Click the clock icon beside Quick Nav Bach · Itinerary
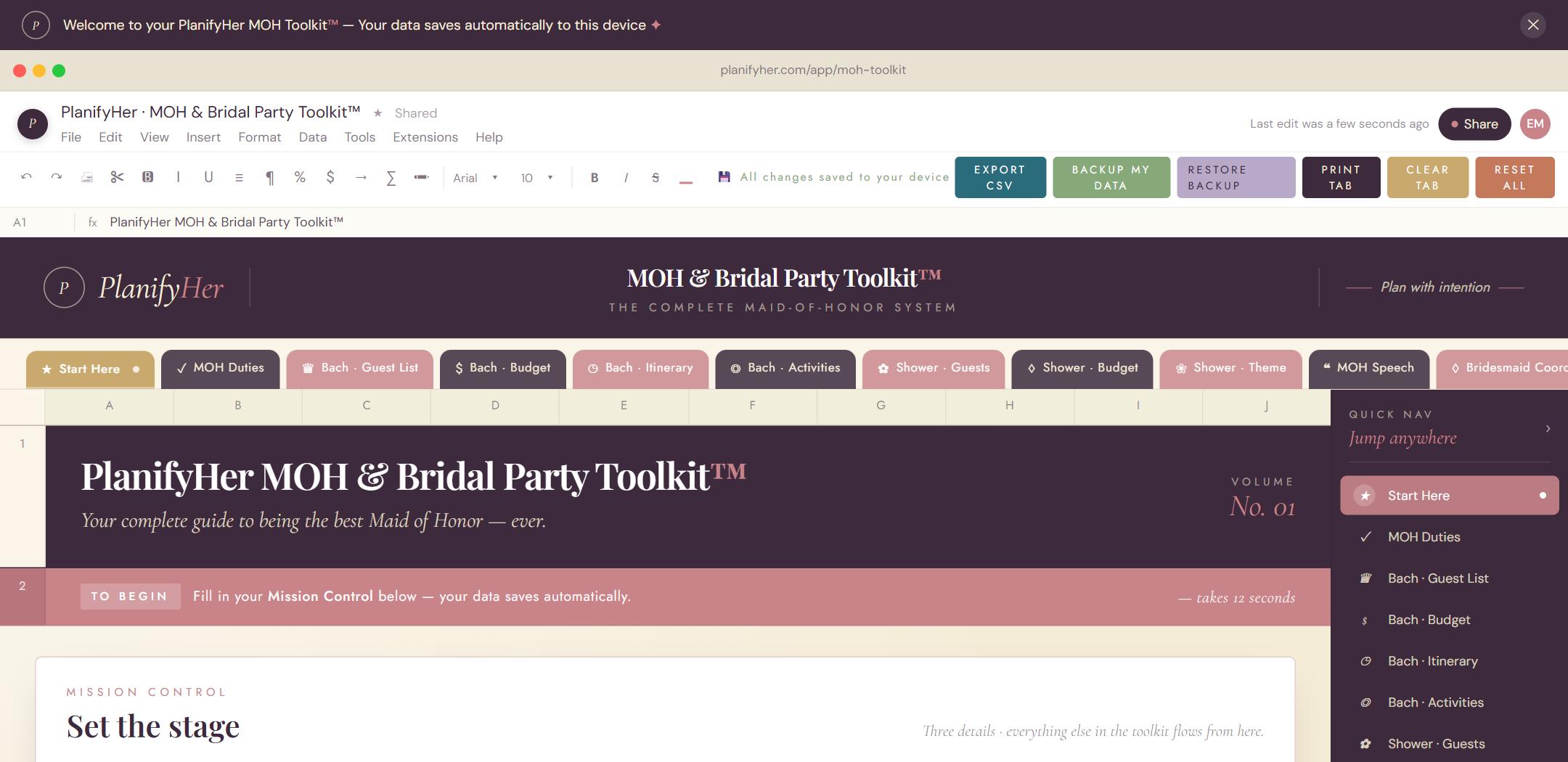Screen dimensions: 1568x762 (1365, 661)
